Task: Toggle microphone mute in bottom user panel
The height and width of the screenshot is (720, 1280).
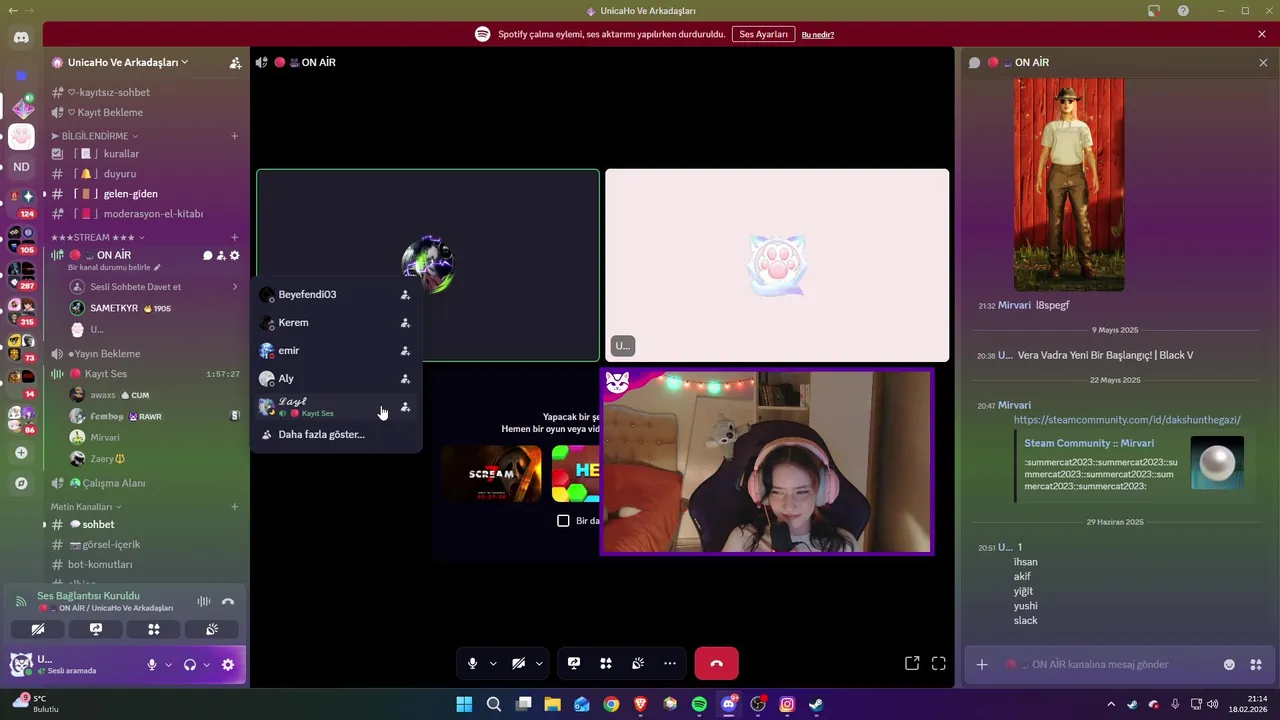Action: [152, 665]
